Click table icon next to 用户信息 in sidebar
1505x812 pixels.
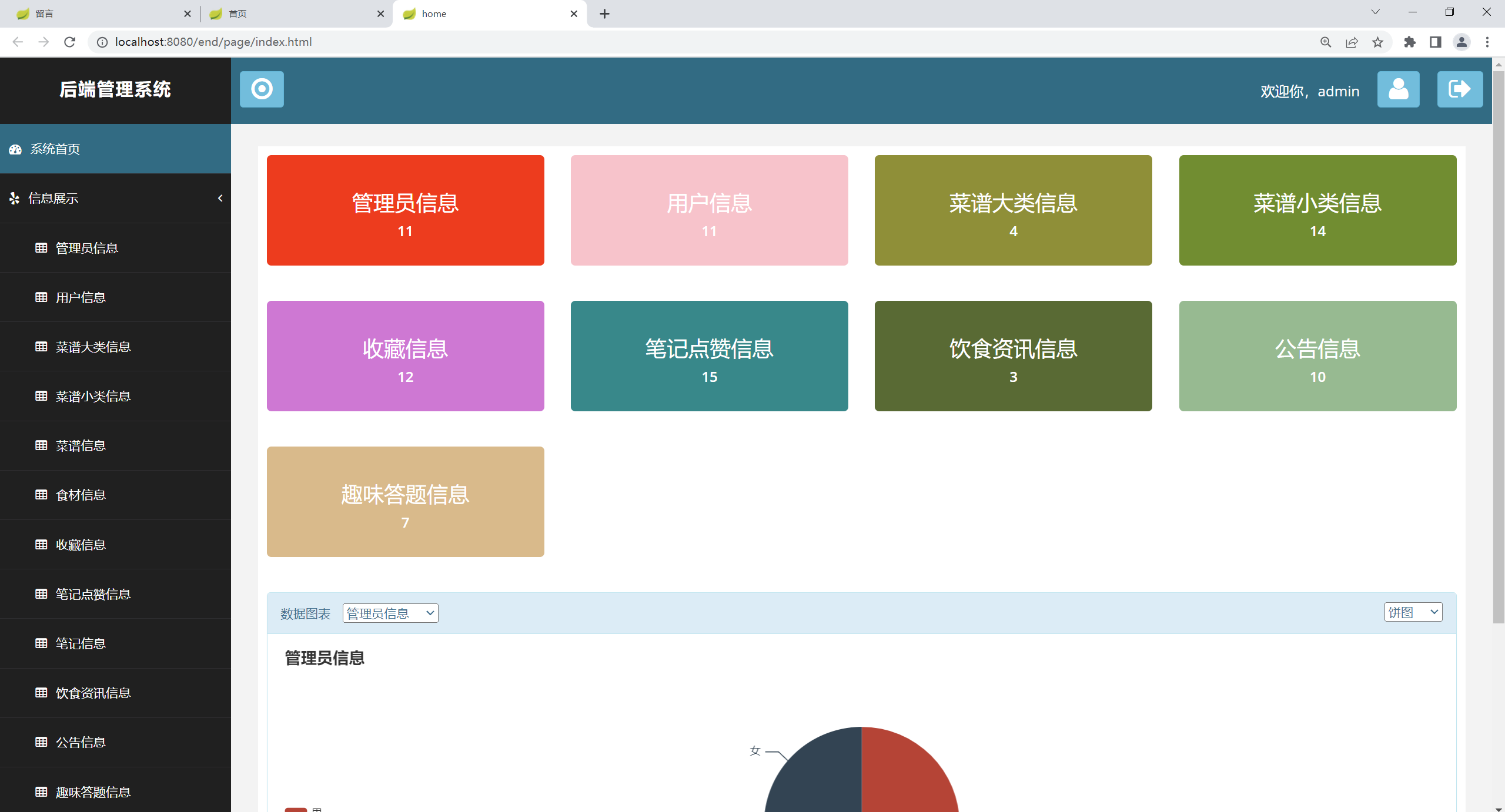[41, 297]
